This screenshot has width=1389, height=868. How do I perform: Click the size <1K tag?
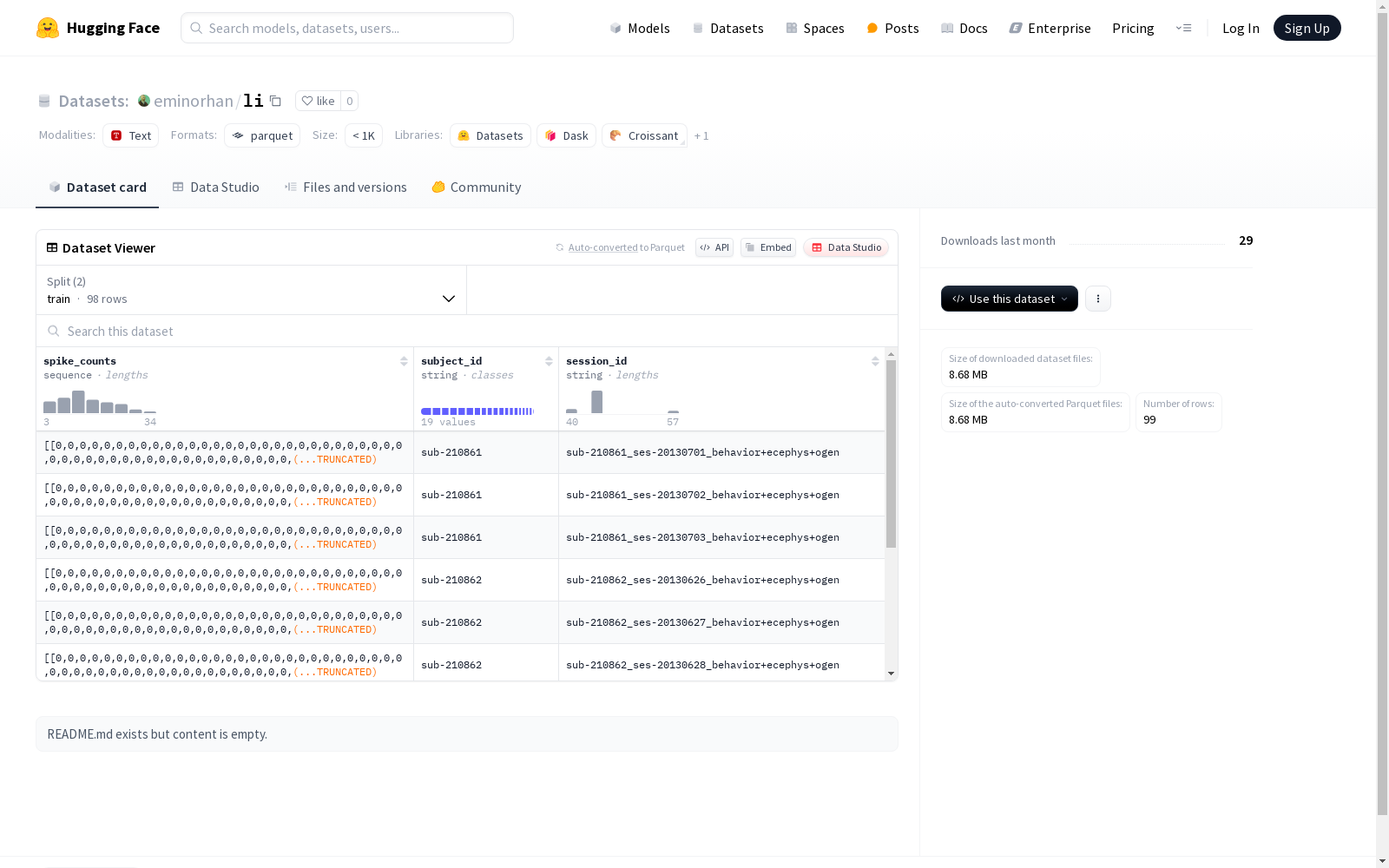pos(364,135)
